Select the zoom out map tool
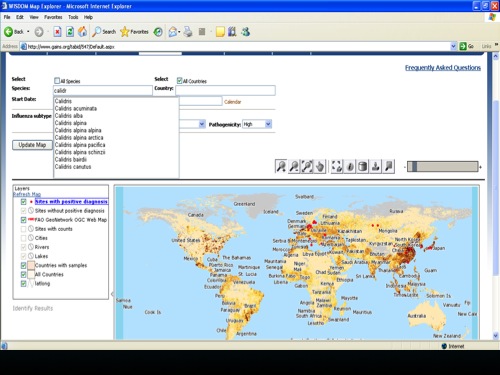Screen dimensions: 500x375 point(294,166)
